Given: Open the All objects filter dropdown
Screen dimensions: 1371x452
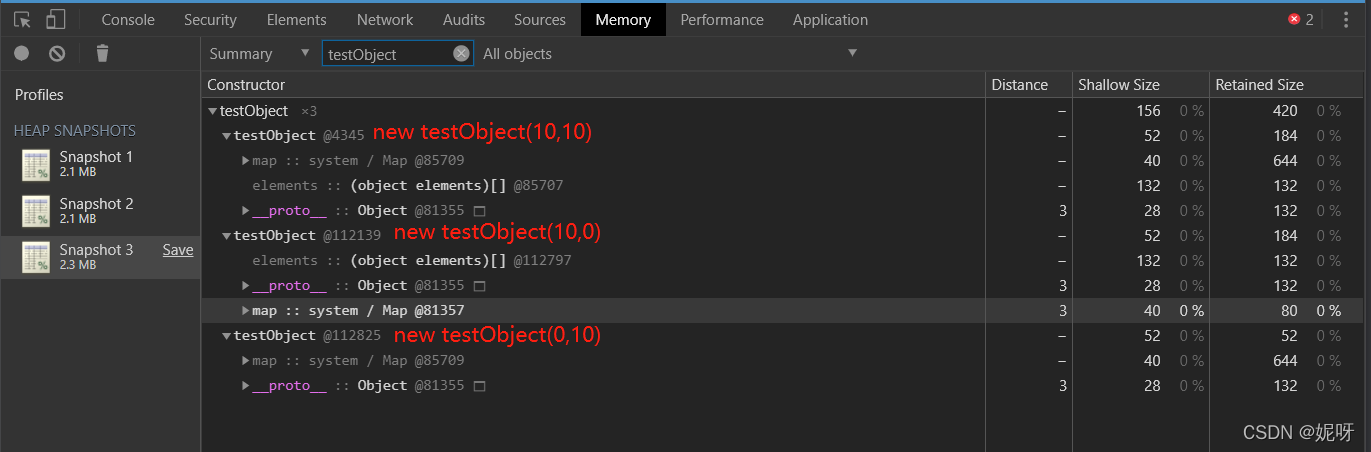Looking at the screenshot, I should 670,54.
